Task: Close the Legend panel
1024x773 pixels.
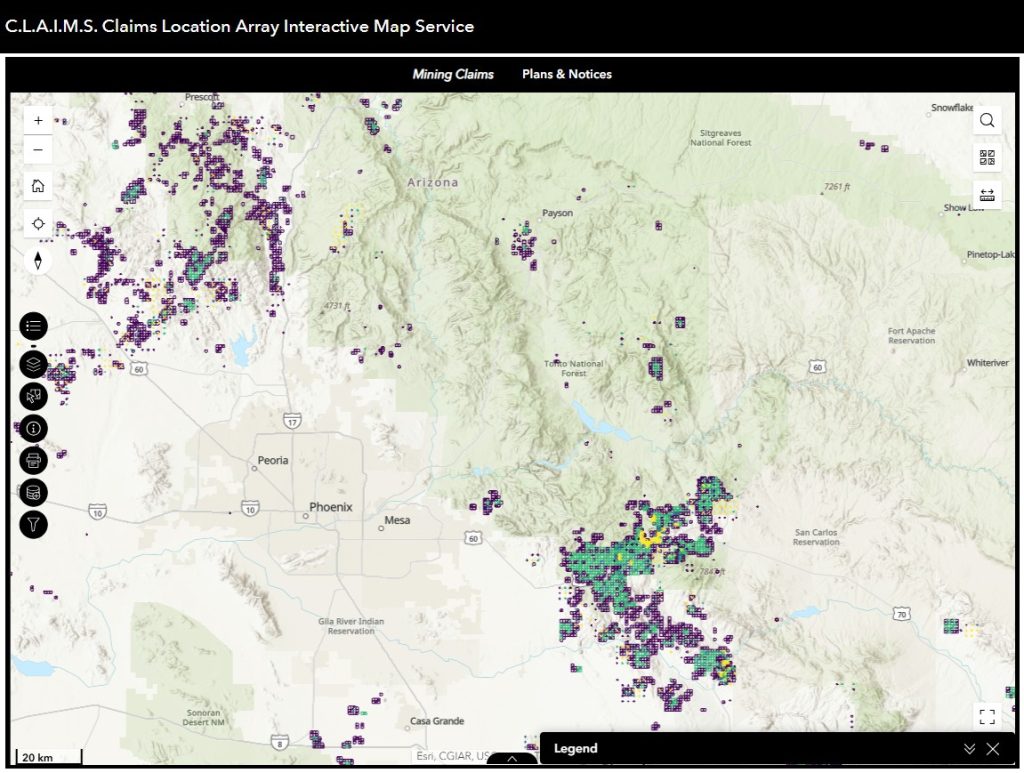Action: pos(993,749)
